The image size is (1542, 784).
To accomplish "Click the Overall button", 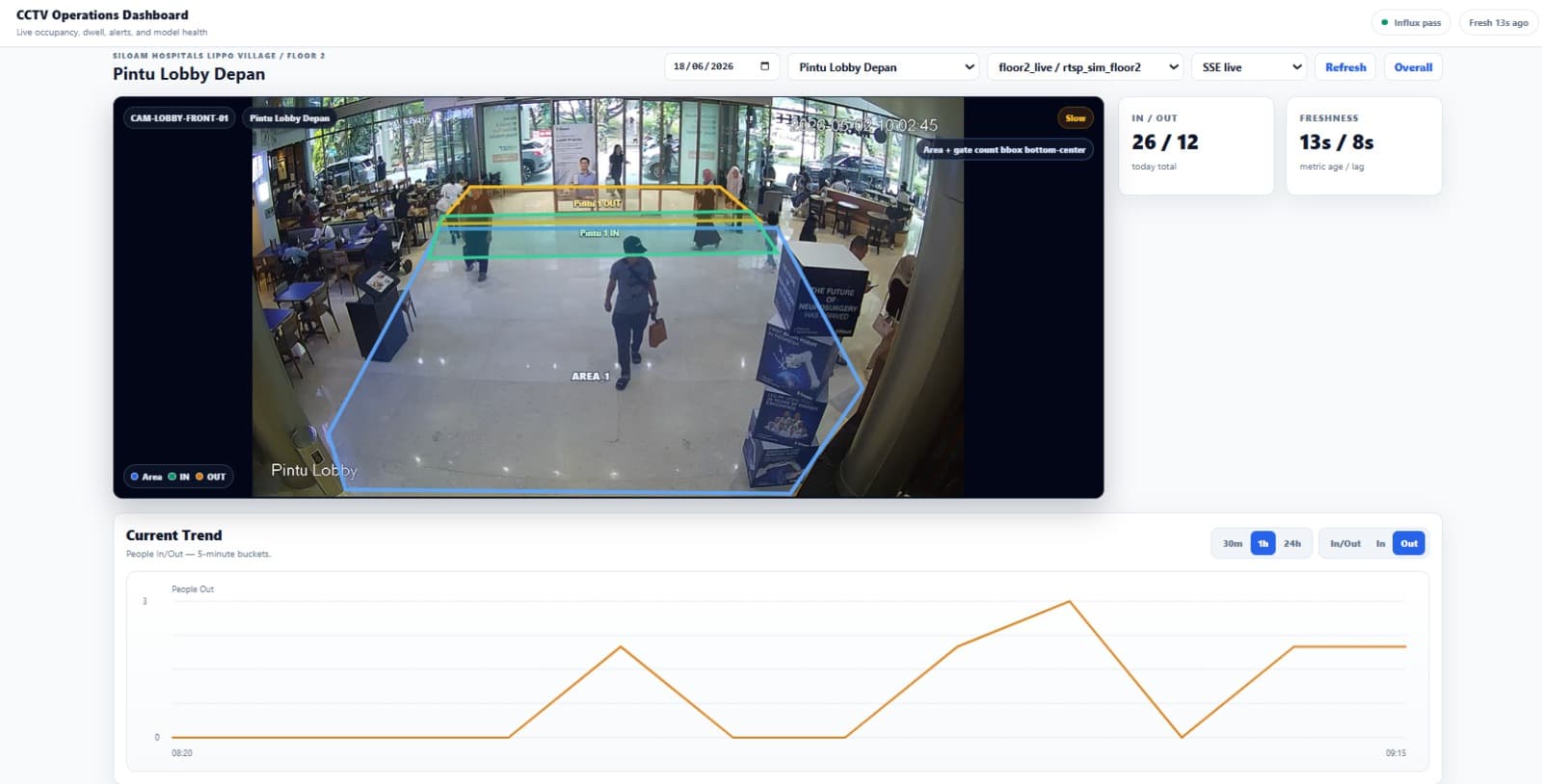I will (1413, 66).
